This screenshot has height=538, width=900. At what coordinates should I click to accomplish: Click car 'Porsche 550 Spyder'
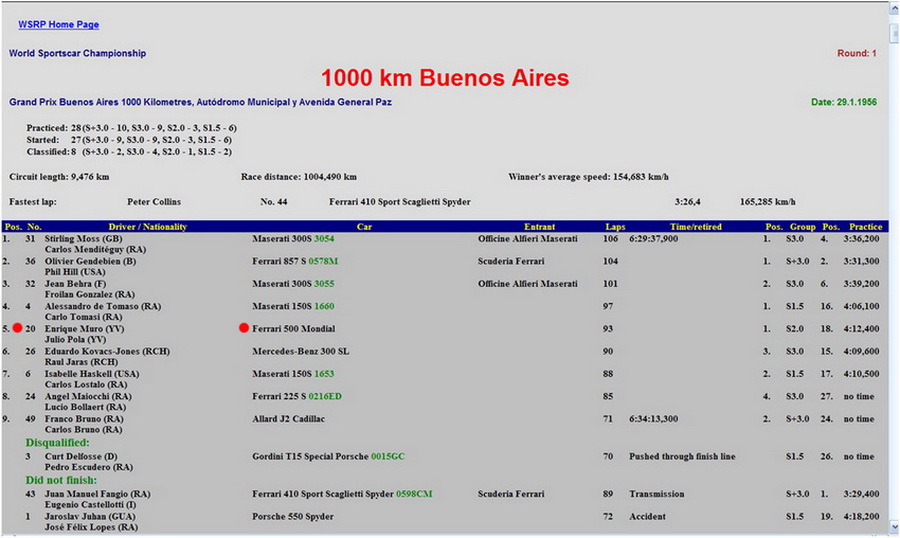pyautogui.click(x=293, y=517)
